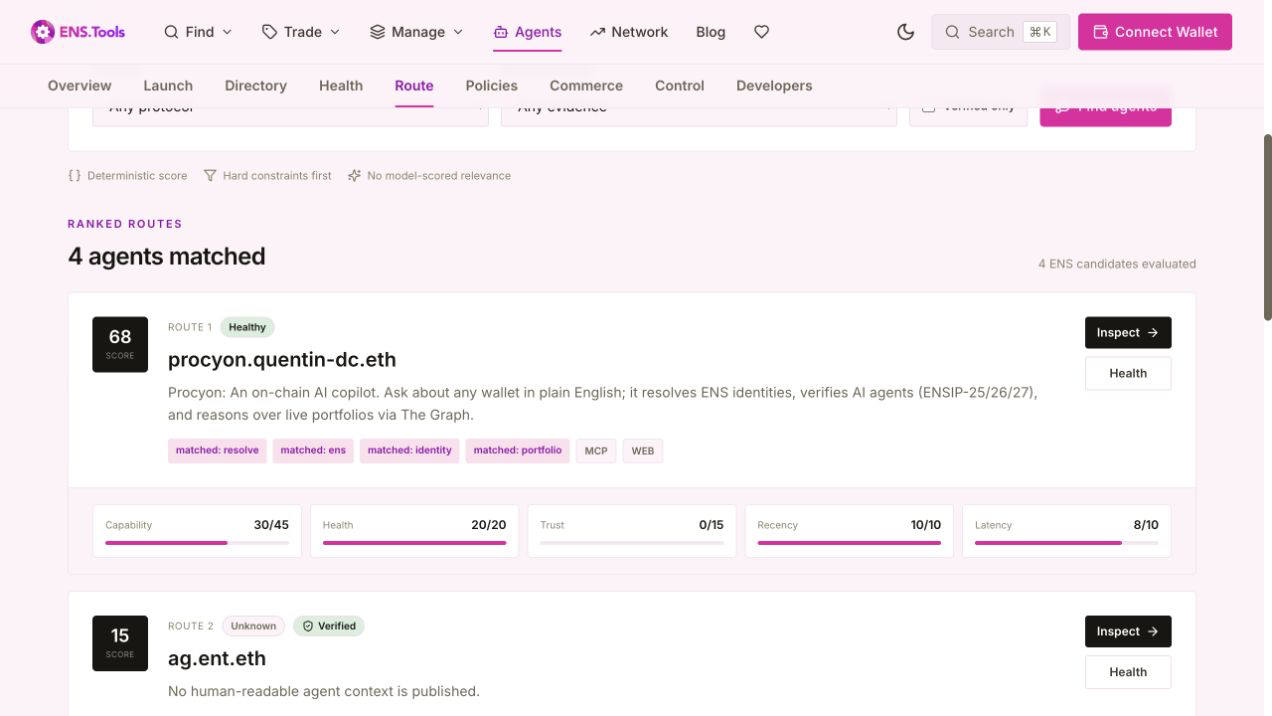Switch to the Developers tab
The width and height of the screenshot is (1272, 716).
[774, 86]
